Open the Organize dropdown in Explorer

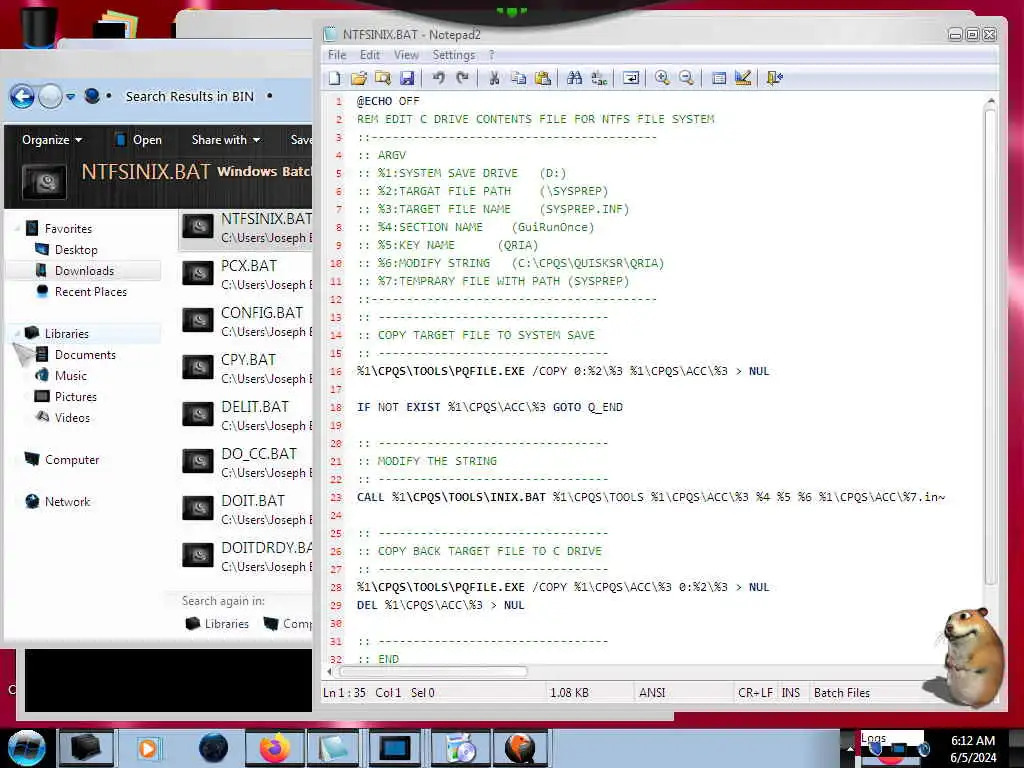52,140
